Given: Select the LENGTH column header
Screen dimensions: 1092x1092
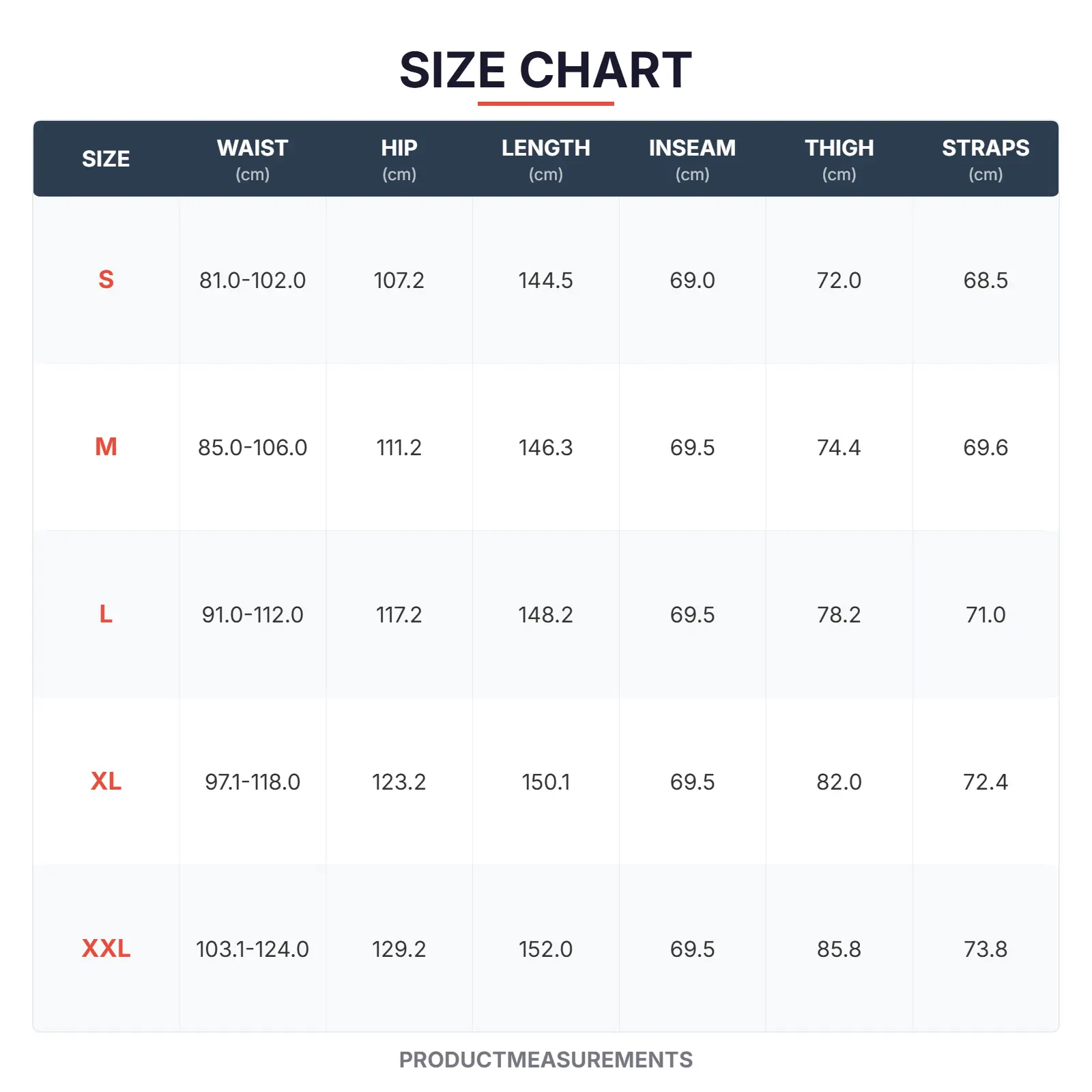Looking at the screenshot, I should pyautogui.click(x=545, y=158).
